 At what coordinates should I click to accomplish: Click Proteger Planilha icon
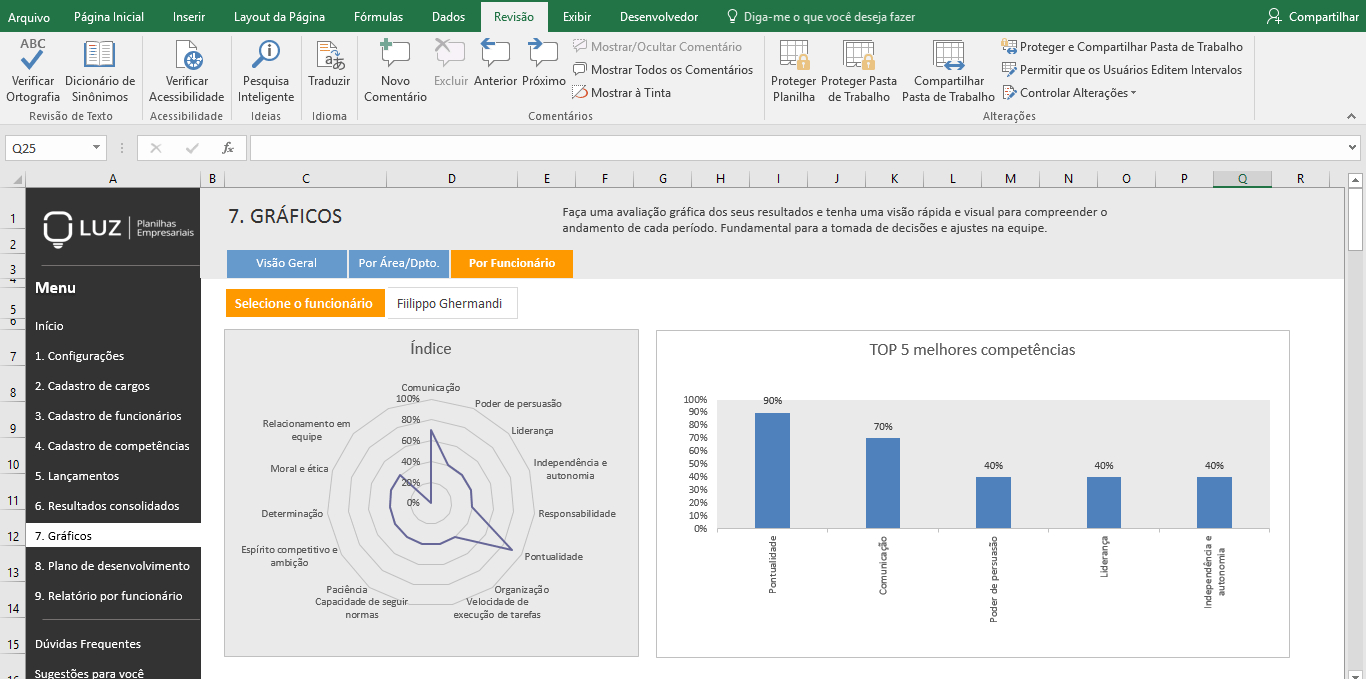[x=794, y=56]
